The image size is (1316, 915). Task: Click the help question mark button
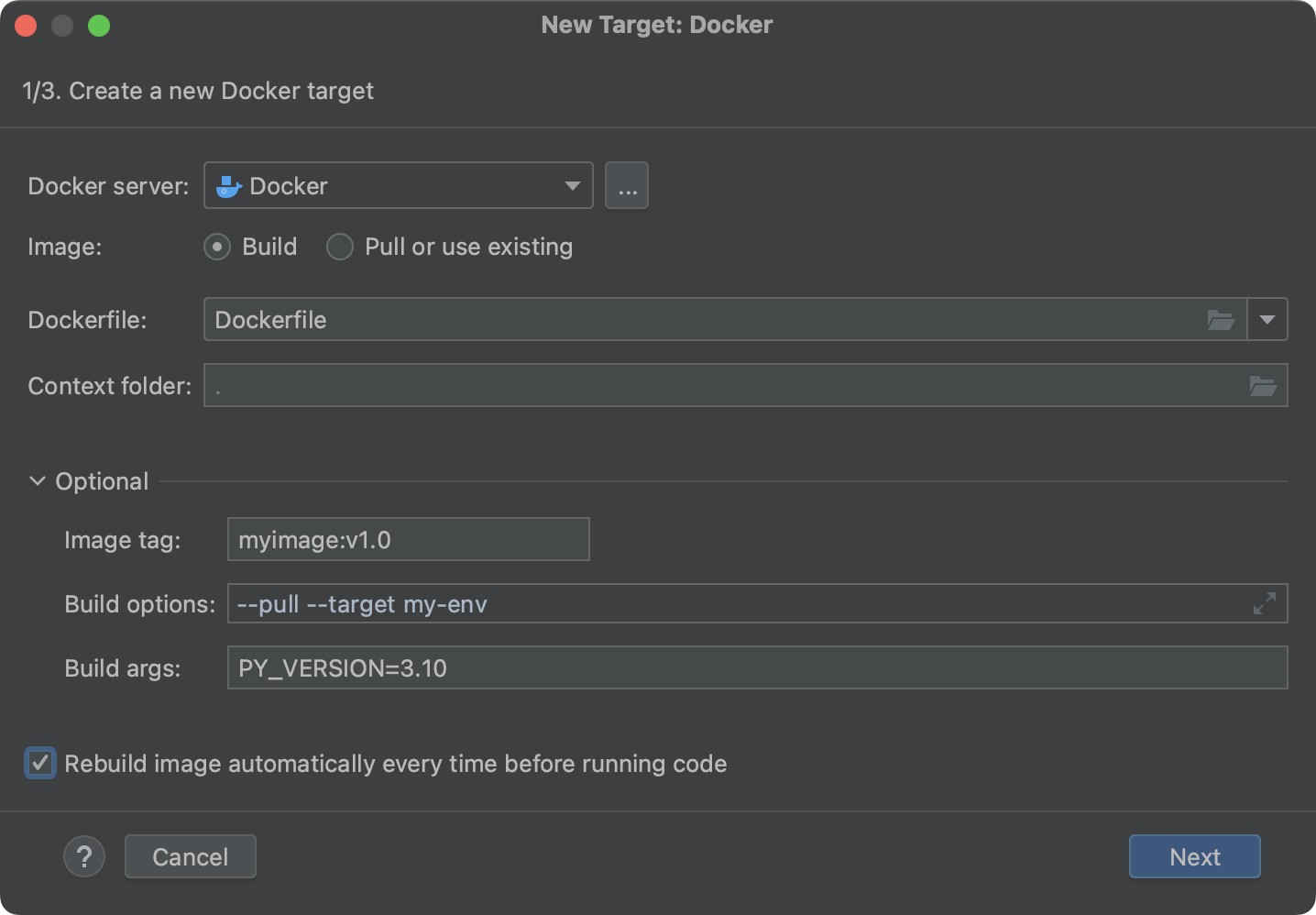pyautogui.click(x=84, y=857)
